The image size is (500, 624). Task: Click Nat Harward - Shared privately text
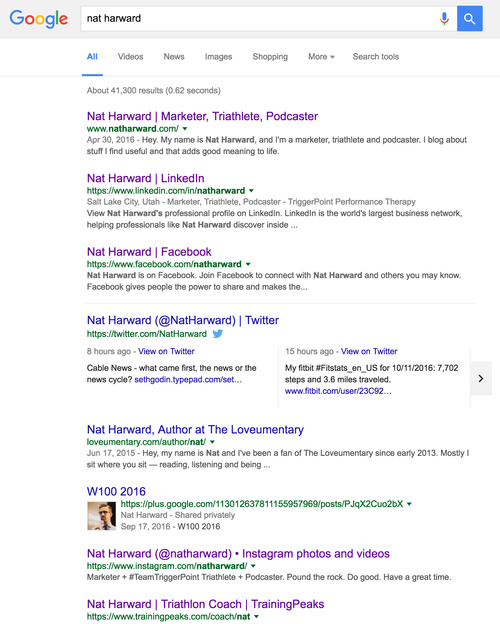(178, 515)
